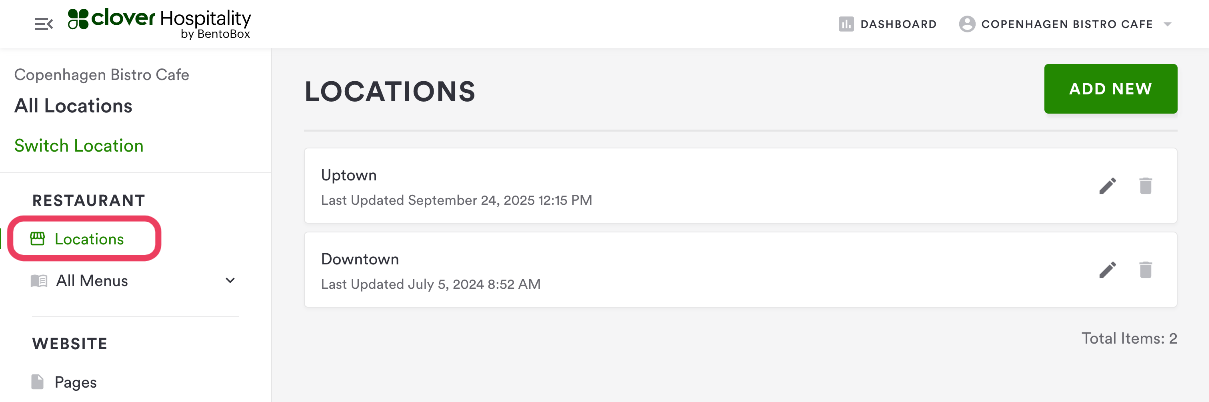Expand the All Menus chevron
This screenshot has width=1209, height=402.
point(230,281)
